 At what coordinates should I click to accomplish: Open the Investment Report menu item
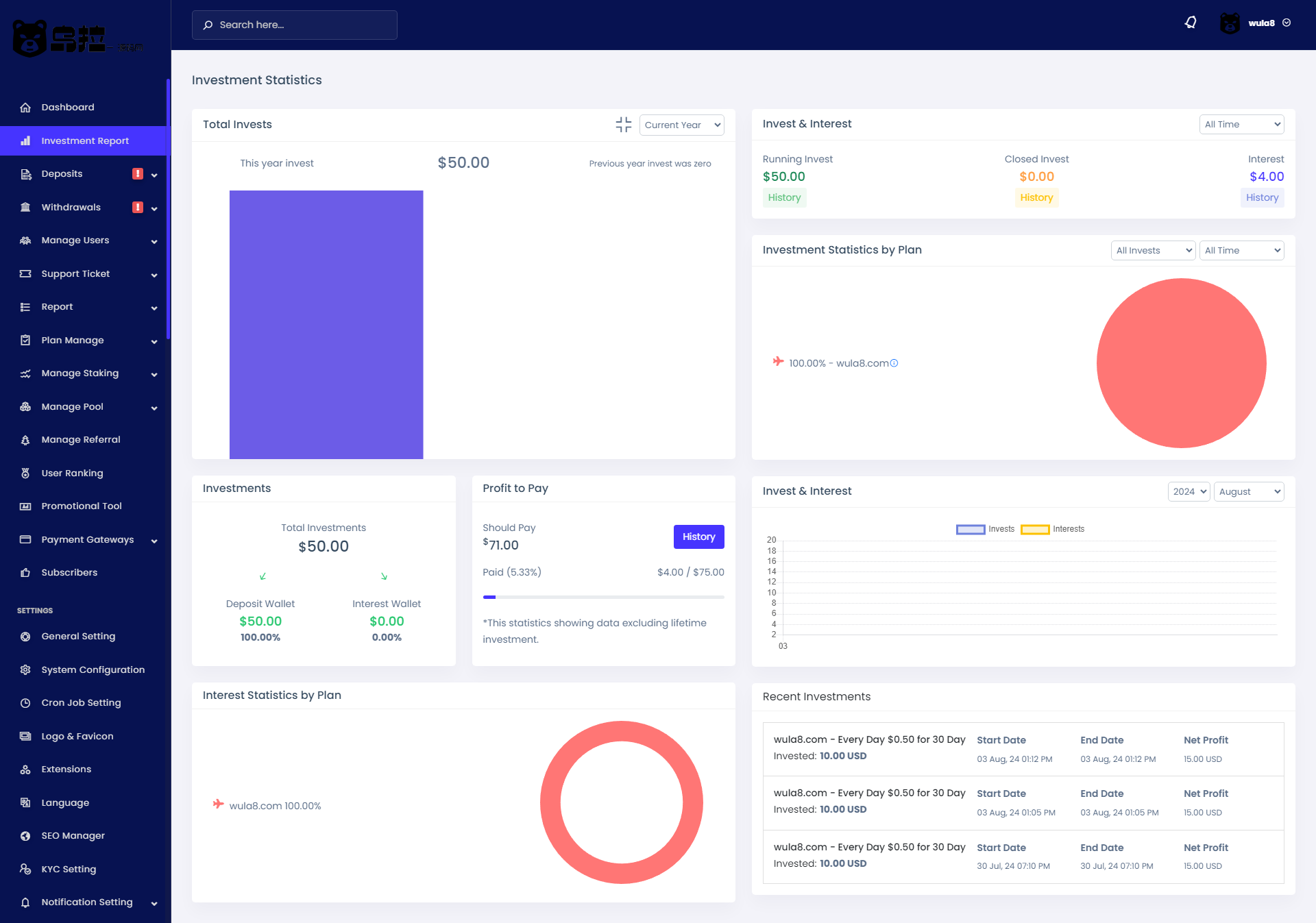[84, 141]
